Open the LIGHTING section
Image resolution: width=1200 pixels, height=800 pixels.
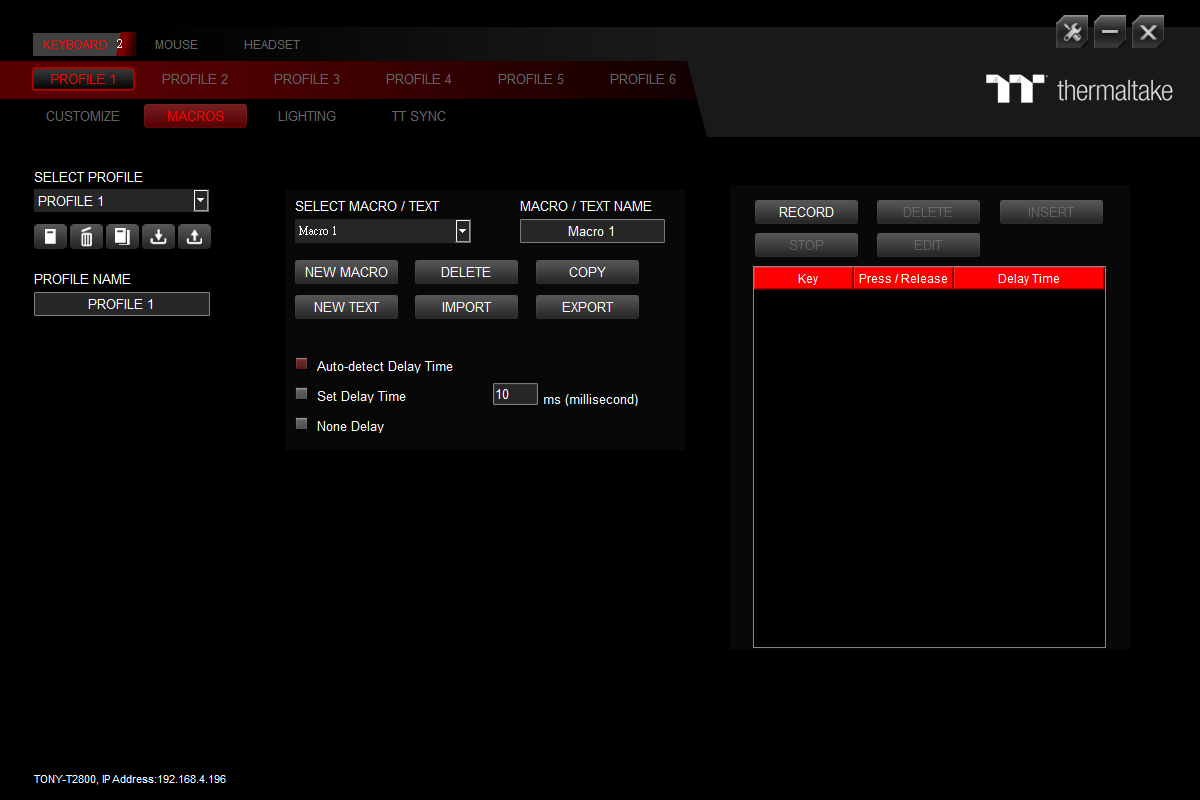[x=307, y=116]
